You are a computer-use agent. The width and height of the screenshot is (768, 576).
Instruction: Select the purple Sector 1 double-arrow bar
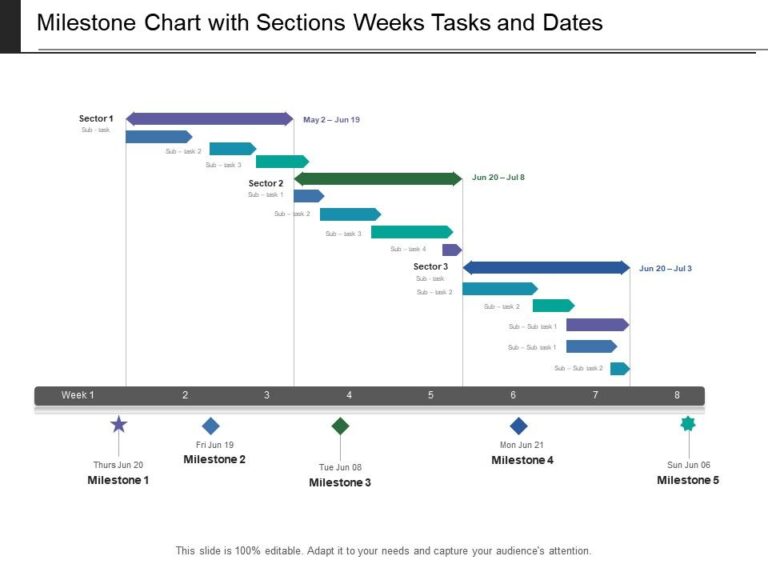pos(210,119)
